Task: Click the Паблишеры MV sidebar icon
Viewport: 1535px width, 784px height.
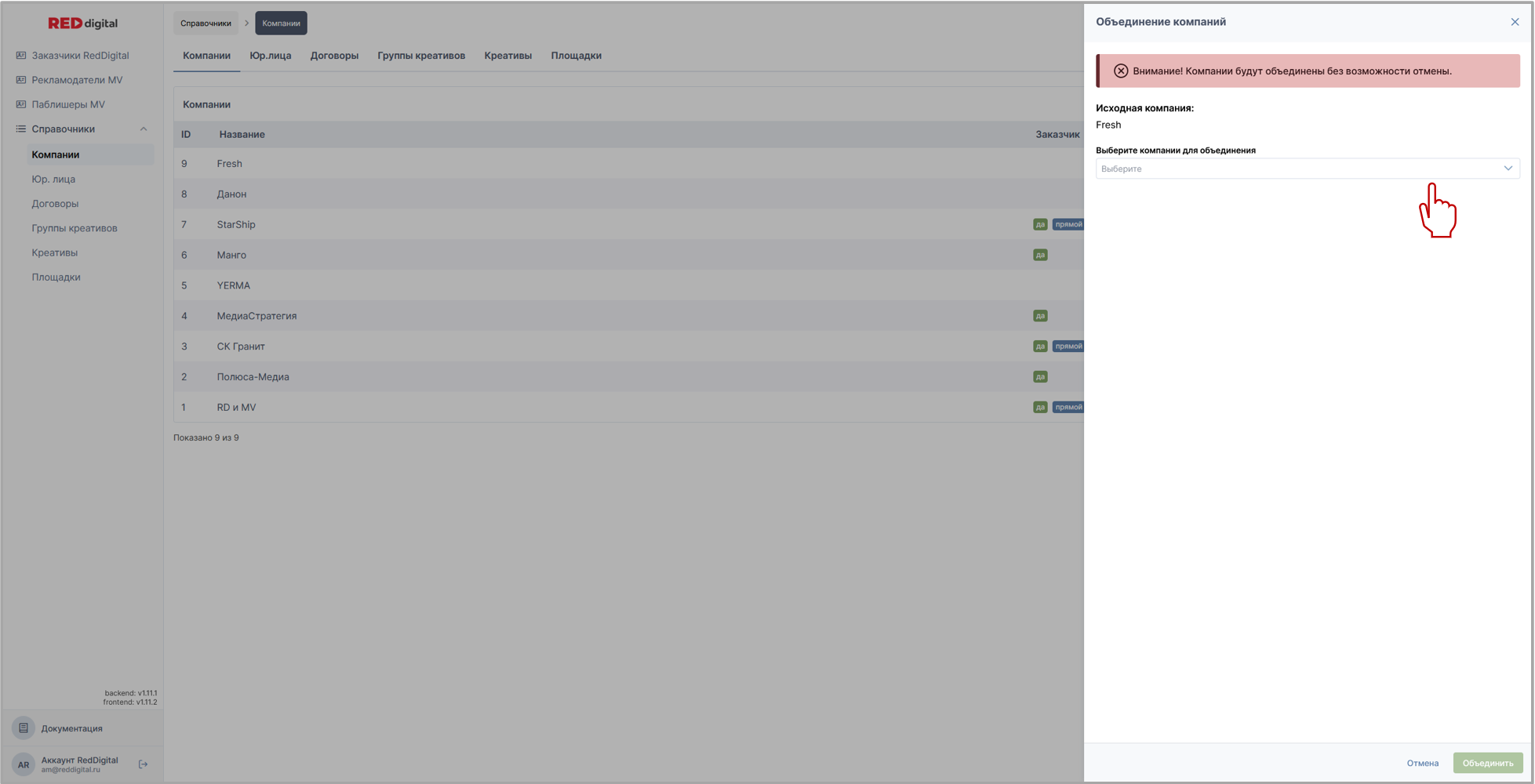Action: click(21, 104)
